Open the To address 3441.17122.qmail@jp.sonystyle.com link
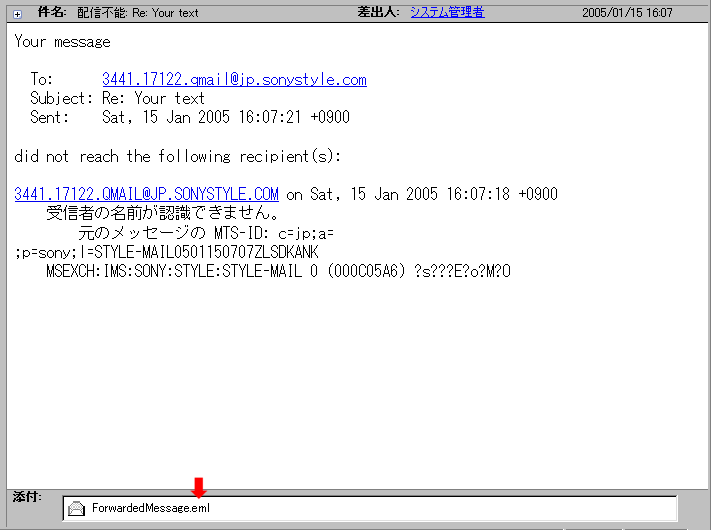 (234, 79)
